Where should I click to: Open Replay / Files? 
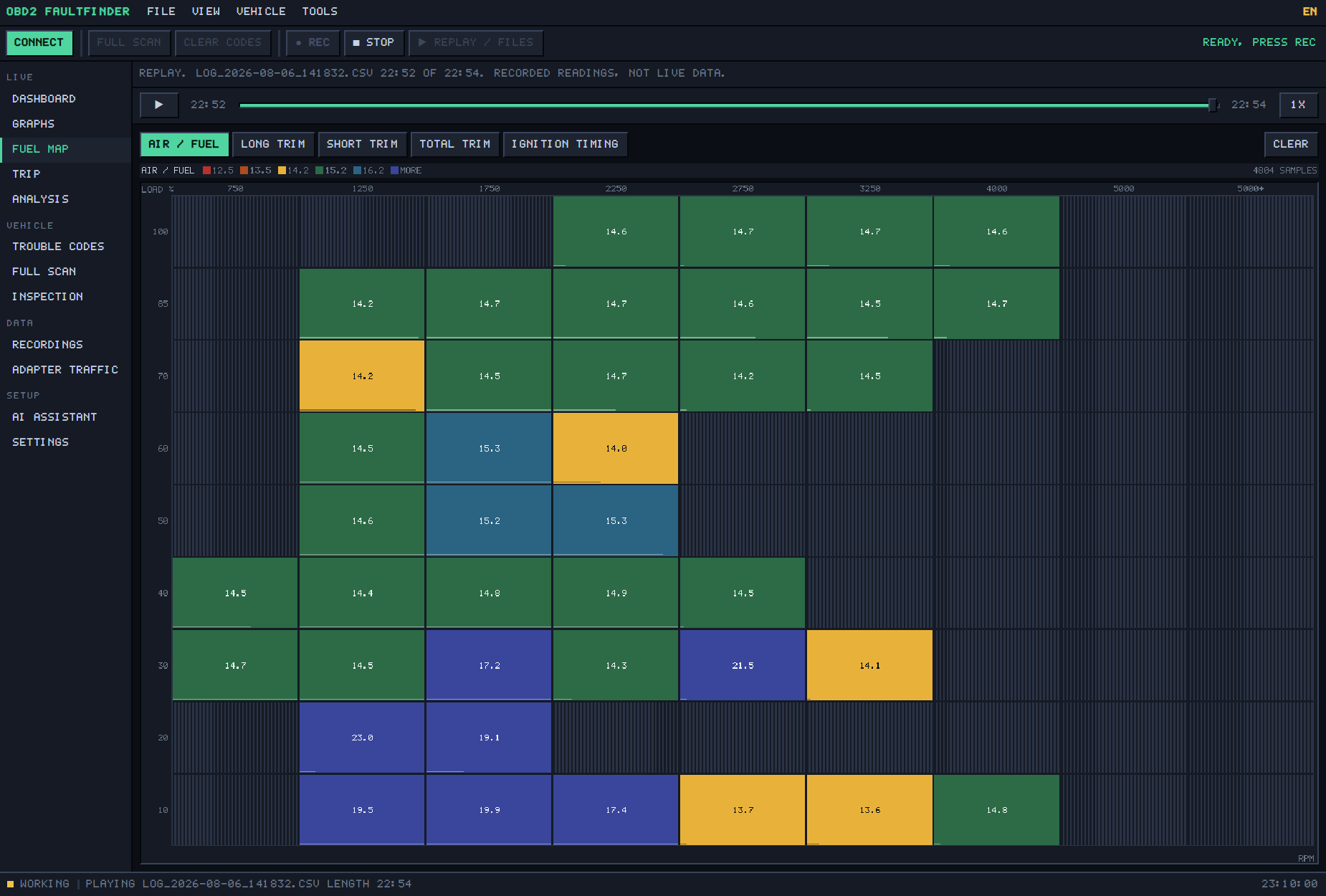(476, 43)
